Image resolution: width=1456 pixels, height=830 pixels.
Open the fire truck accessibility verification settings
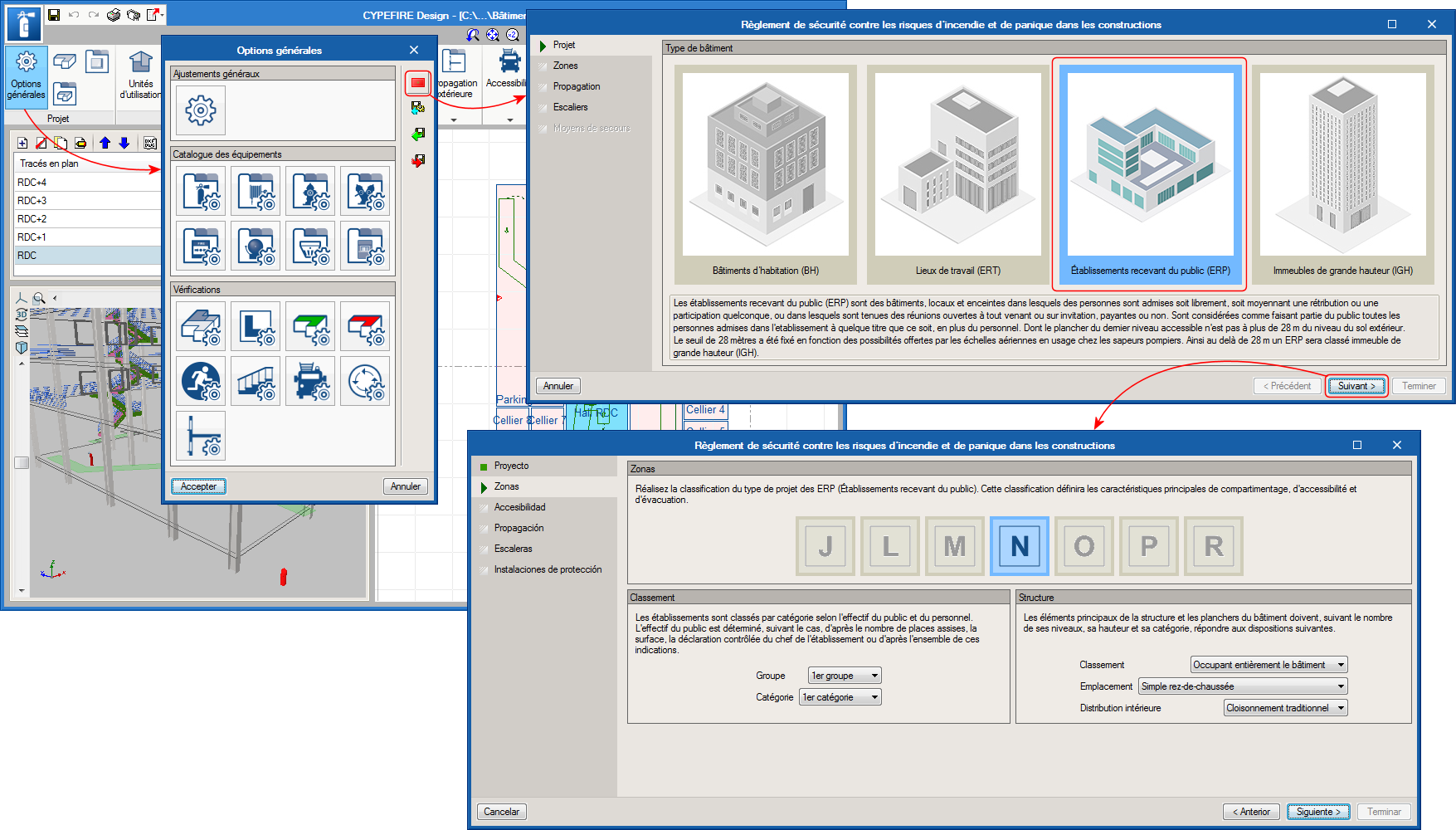(x=310, y=381)
